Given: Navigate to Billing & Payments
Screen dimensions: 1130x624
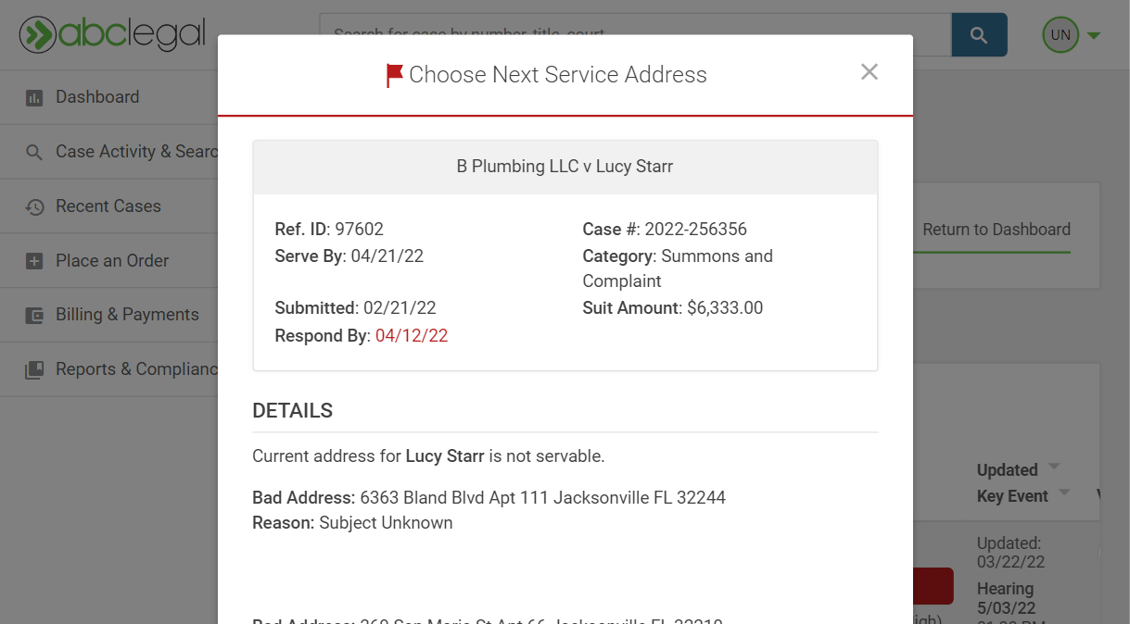Looking at the screenshot, I should (x=127, y=314).
